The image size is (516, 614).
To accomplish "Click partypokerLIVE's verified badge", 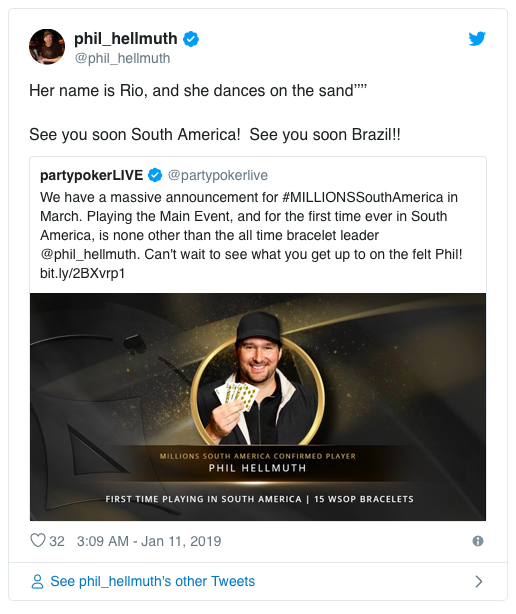I will click(155, 175).
